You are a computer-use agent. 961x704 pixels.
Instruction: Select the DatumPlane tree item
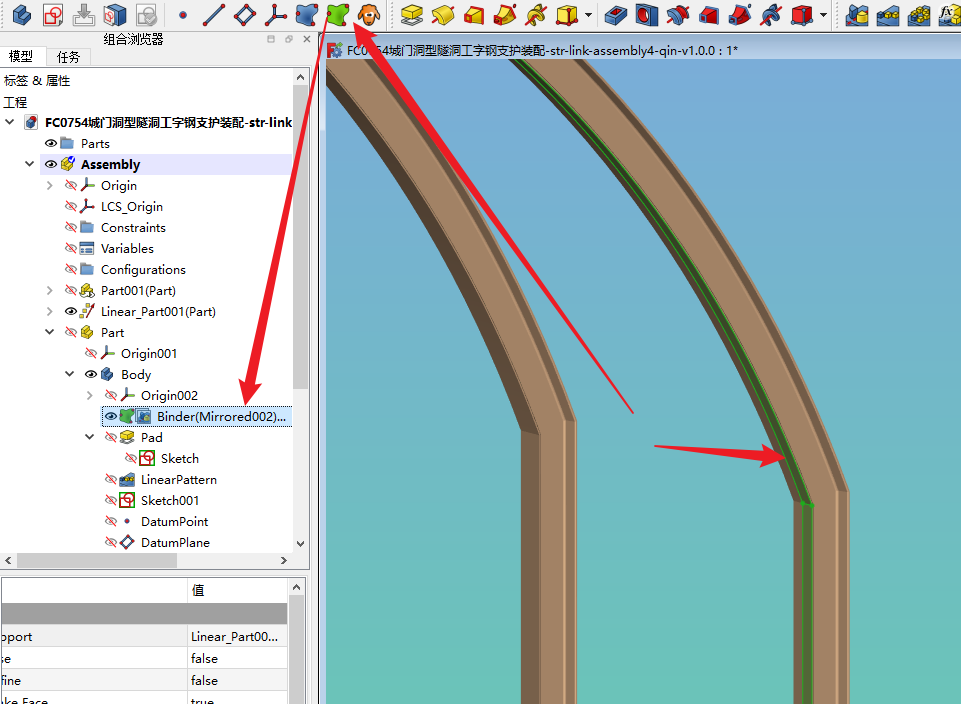click(175, 543)
